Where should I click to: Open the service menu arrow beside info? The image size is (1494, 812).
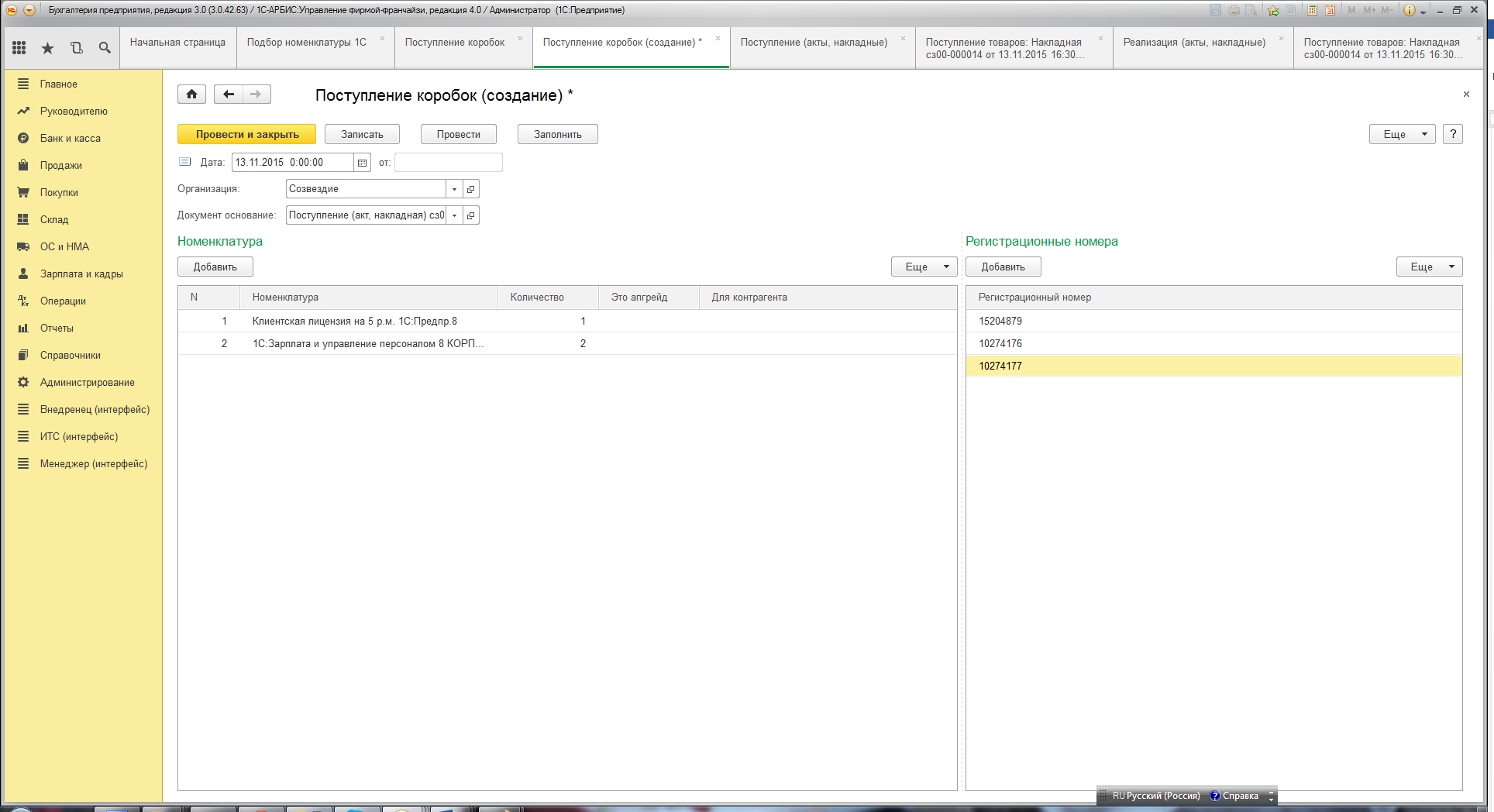1423,12
